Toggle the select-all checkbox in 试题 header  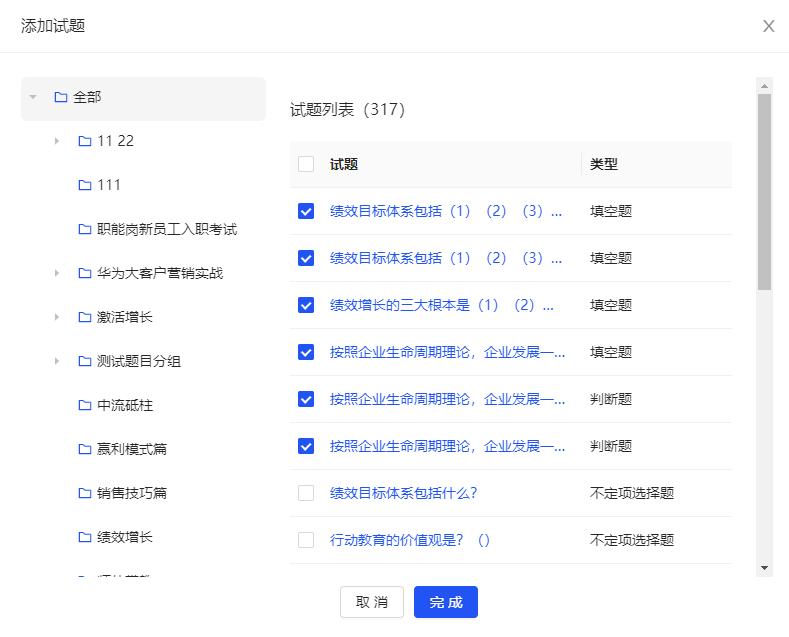pyautogui.click(x=306, y=164)
